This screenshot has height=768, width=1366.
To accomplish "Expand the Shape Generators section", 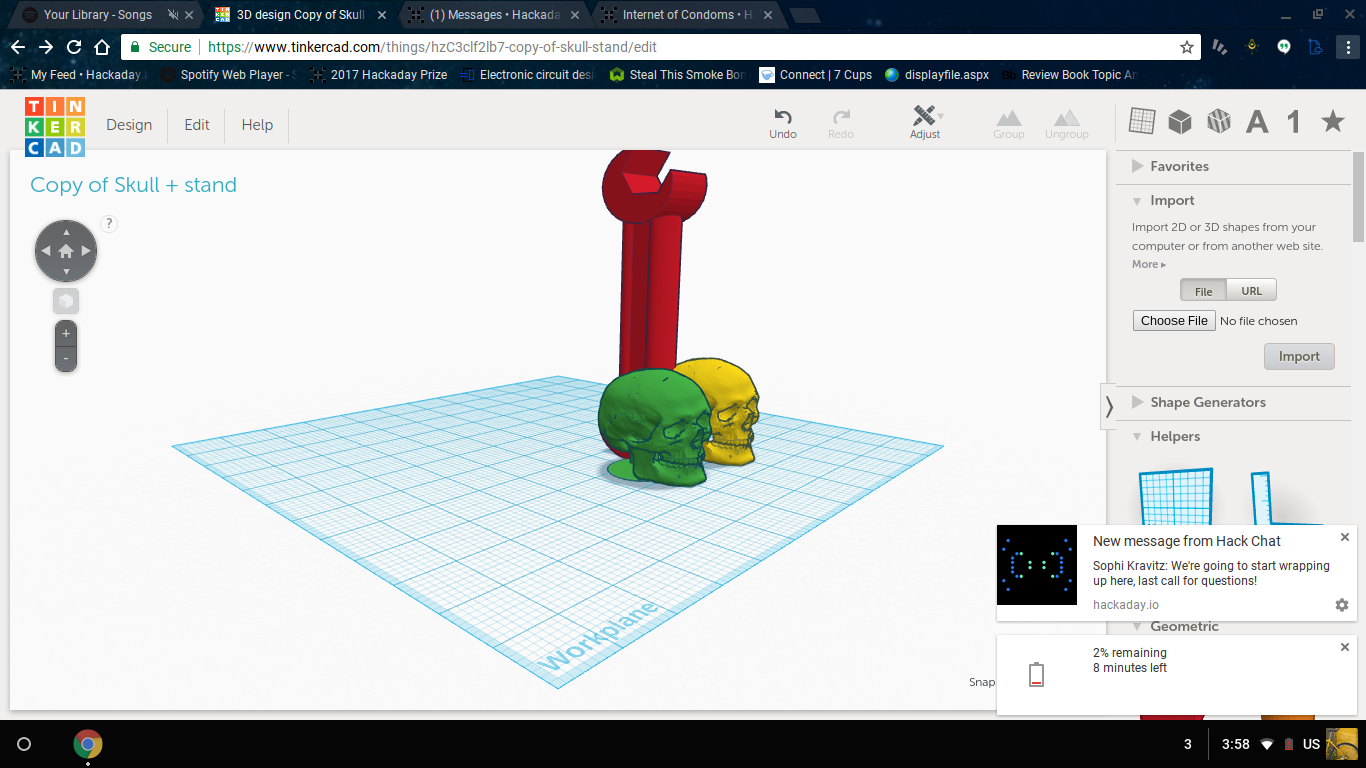I will click(1207, 402).
